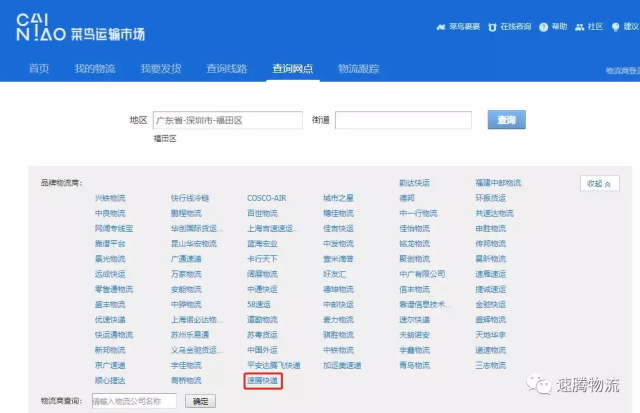Screen dimensions: 640x413
Task: Choose the 优速快递 link
Action: point(110,320)
